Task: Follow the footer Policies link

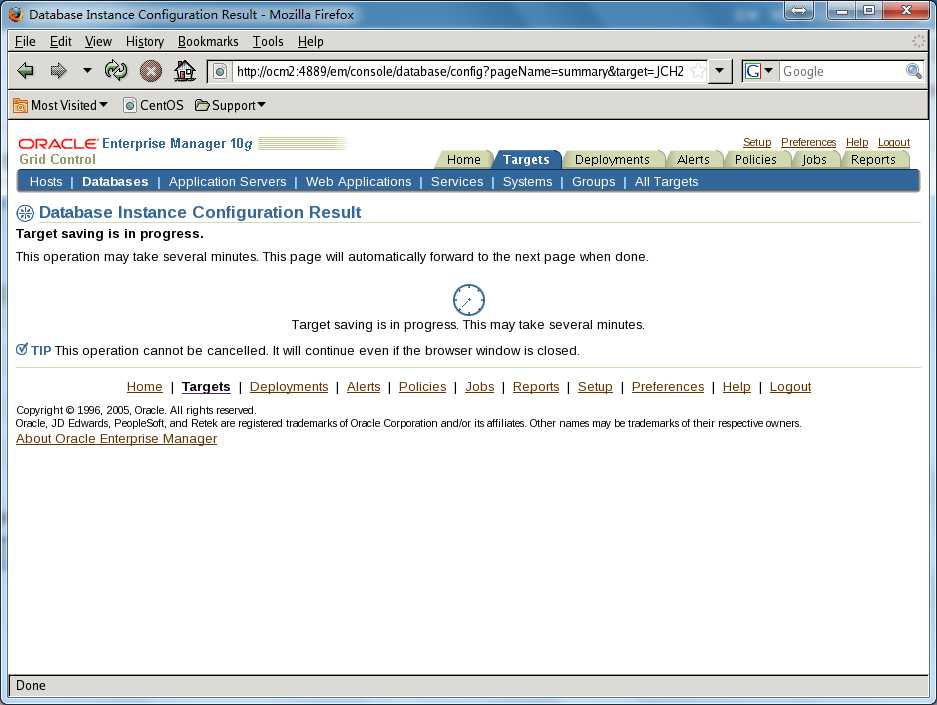Action: [422, 387]
